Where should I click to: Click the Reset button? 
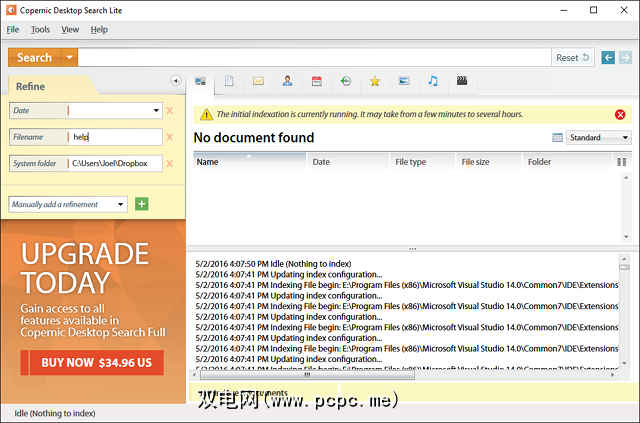(x=573, y=58)
